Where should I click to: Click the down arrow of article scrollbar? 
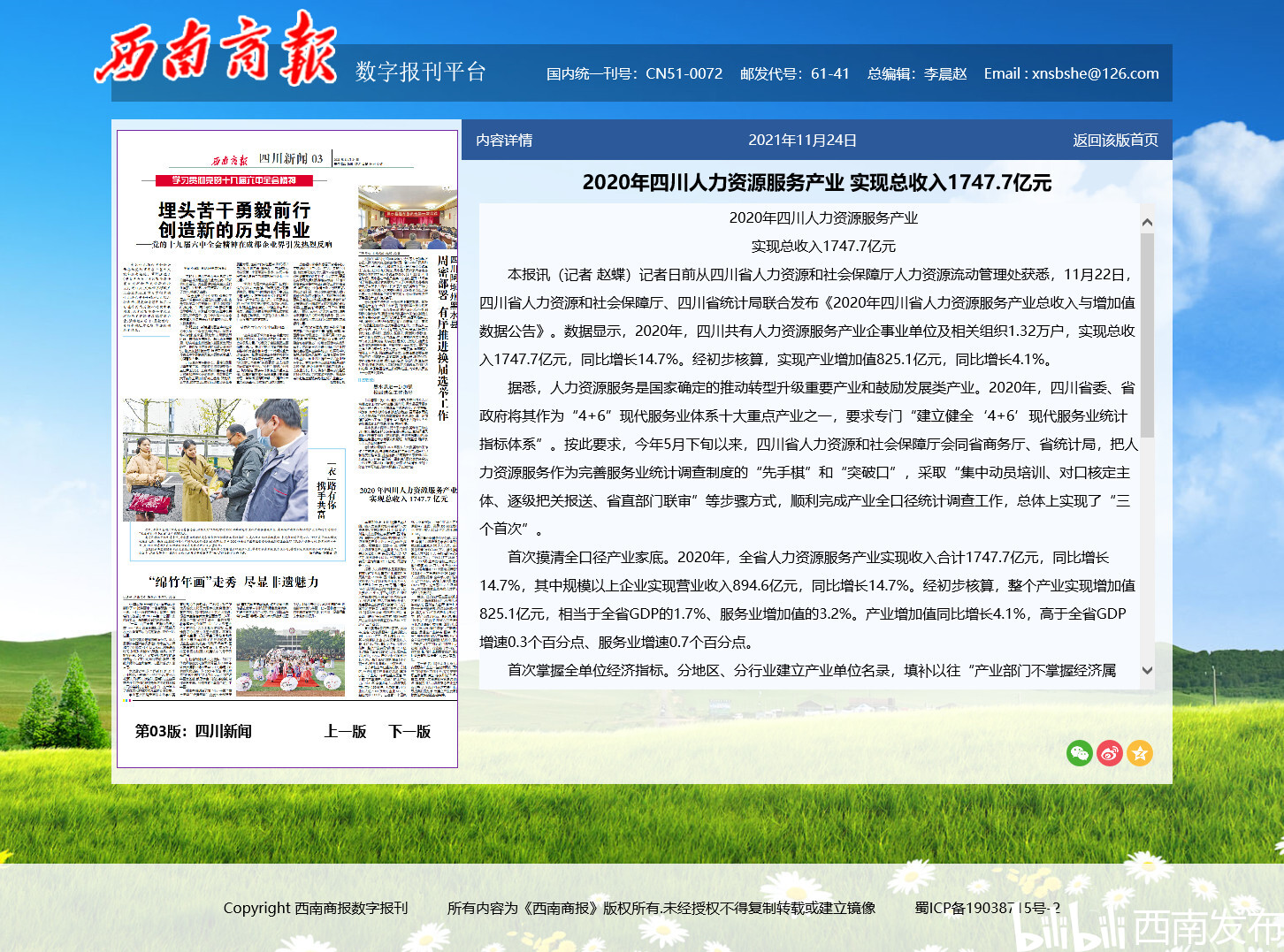tap(1147, 671)
